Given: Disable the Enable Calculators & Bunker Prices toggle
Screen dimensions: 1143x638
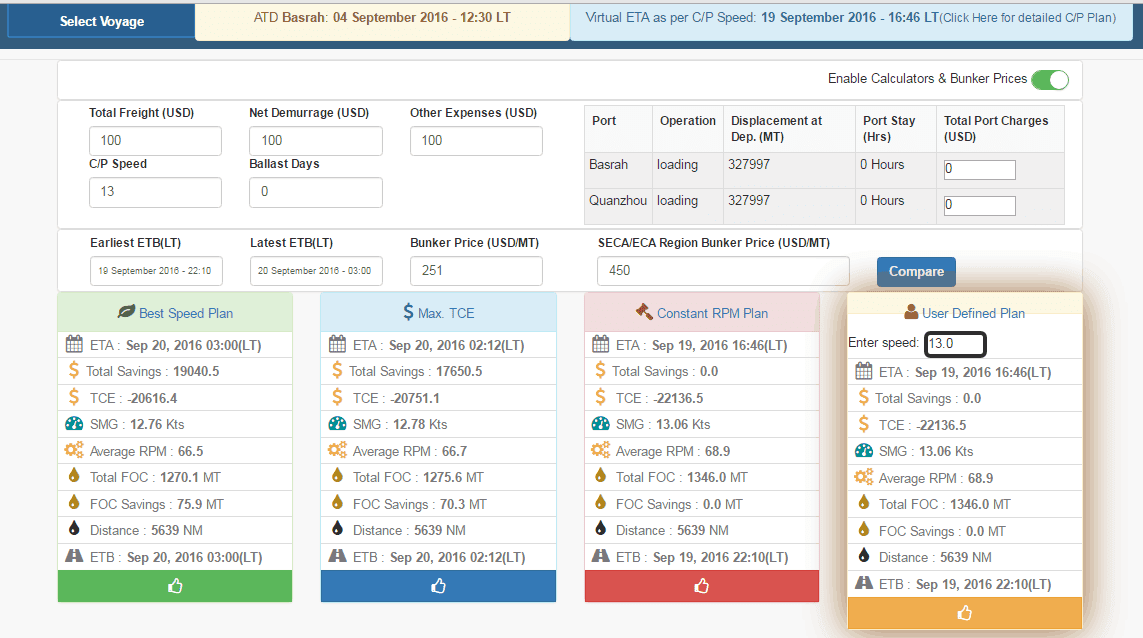Looking at the screenshot, I should (1050, 78).
